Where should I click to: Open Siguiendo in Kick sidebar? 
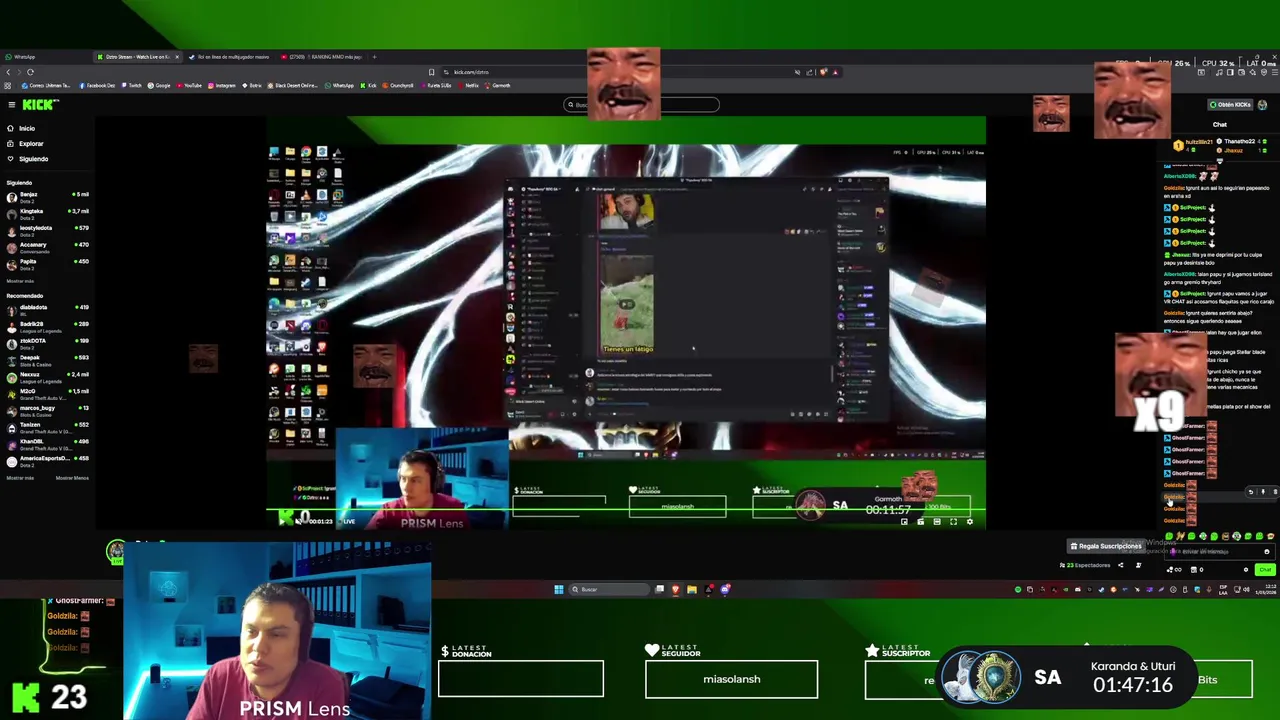point(27,158)
